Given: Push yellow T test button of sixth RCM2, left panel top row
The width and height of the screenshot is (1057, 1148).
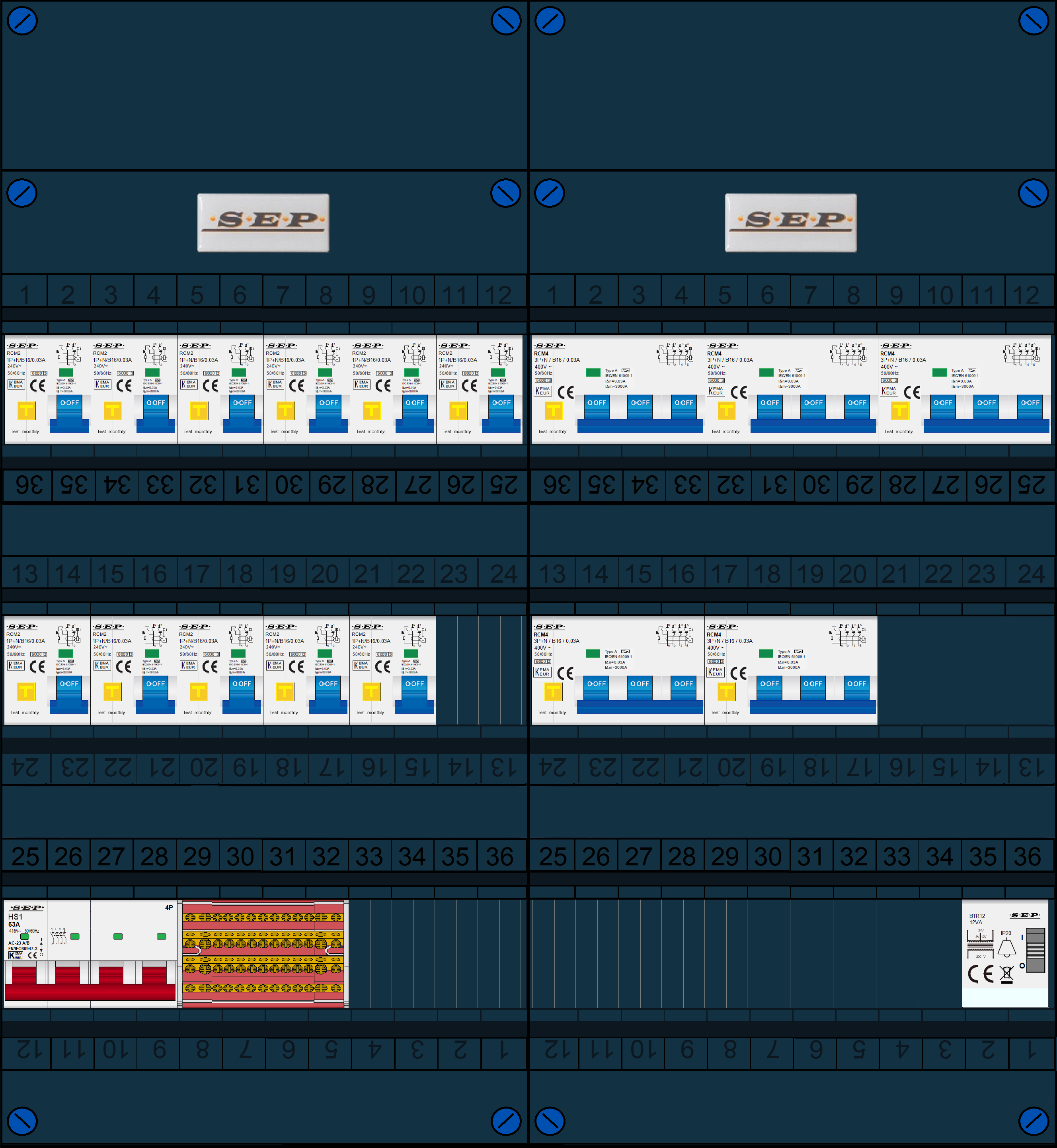Looking at the screenshot, I should 458,411.
